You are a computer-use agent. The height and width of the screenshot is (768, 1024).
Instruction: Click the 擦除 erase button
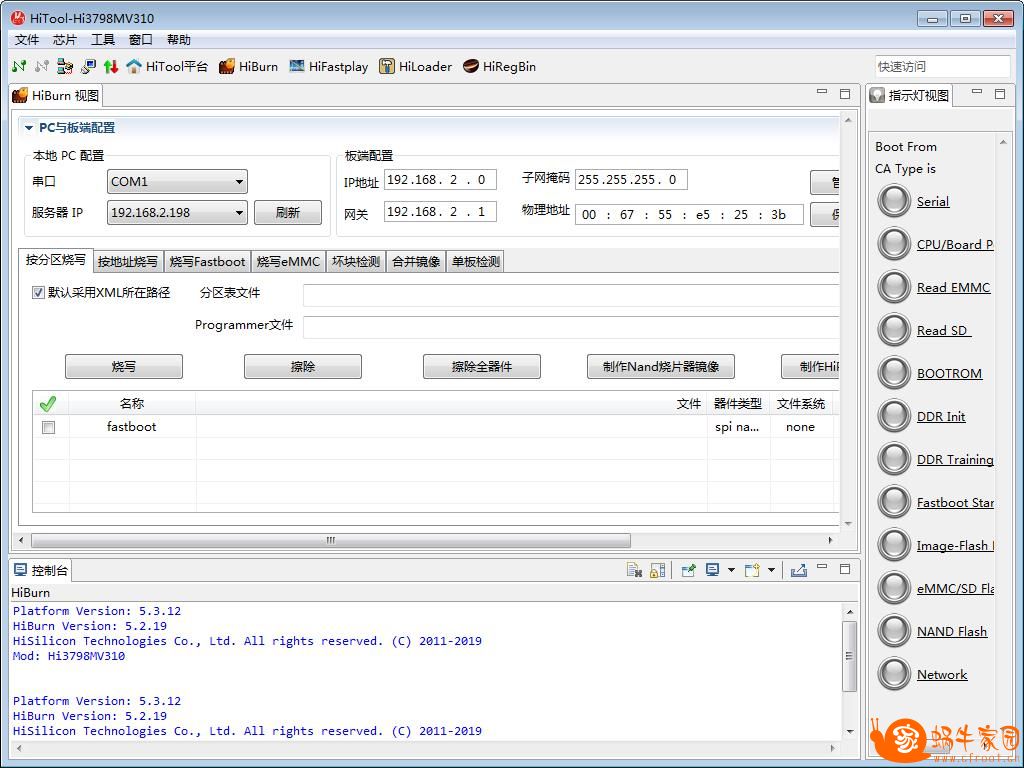(x=303, y=366)
